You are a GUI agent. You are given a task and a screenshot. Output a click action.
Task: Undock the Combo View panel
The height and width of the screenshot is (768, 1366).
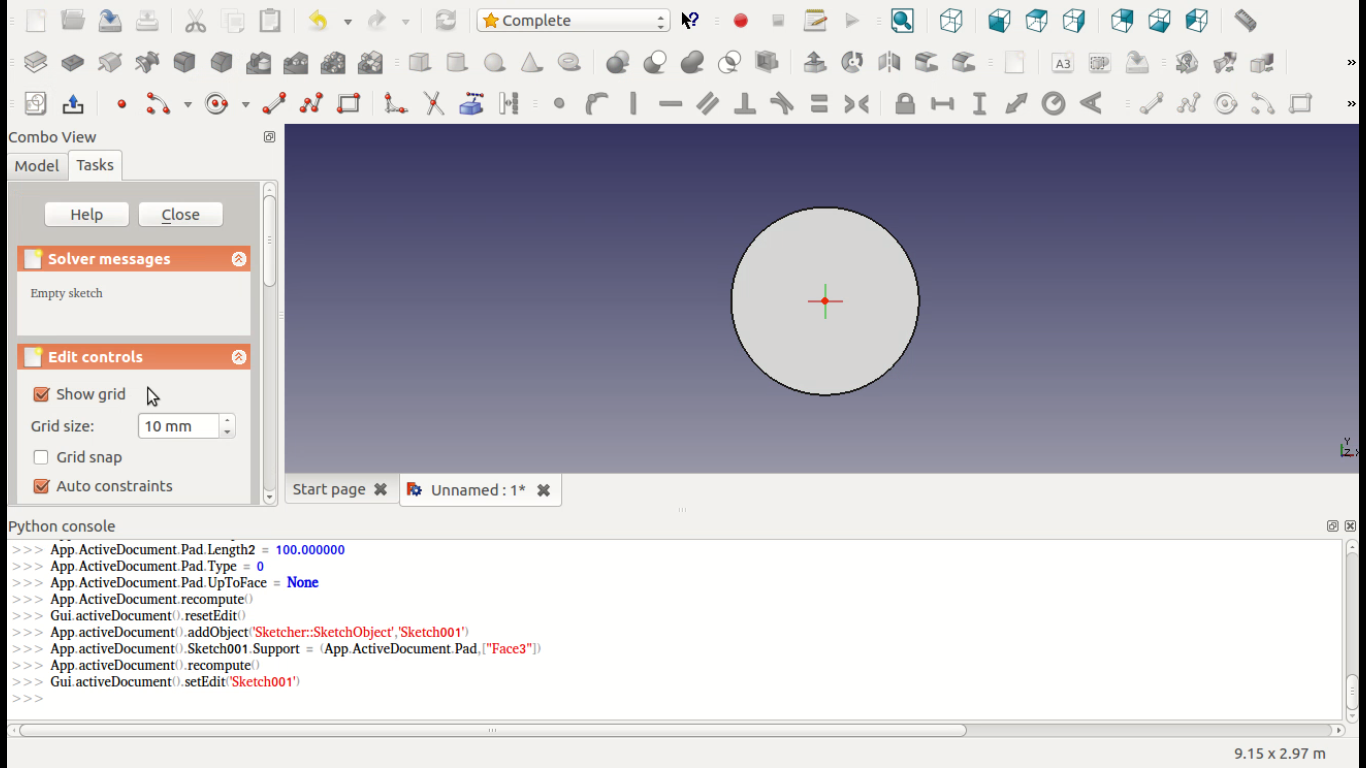(269, 137)
